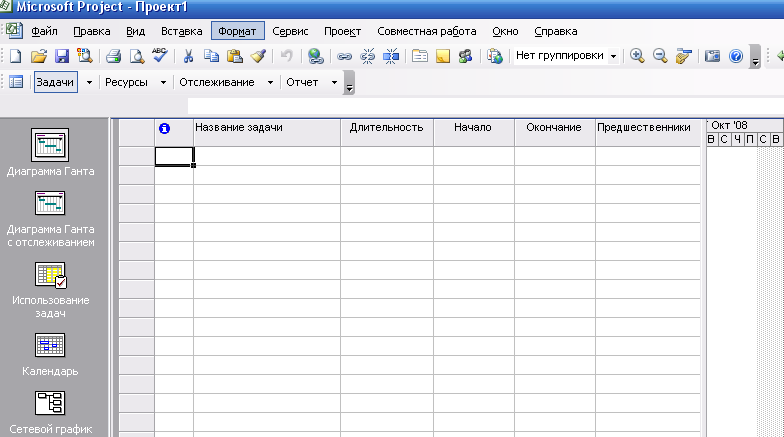Click the Начало column header
The height and width of the screenshot is (437, 784).
click(474, 133)
